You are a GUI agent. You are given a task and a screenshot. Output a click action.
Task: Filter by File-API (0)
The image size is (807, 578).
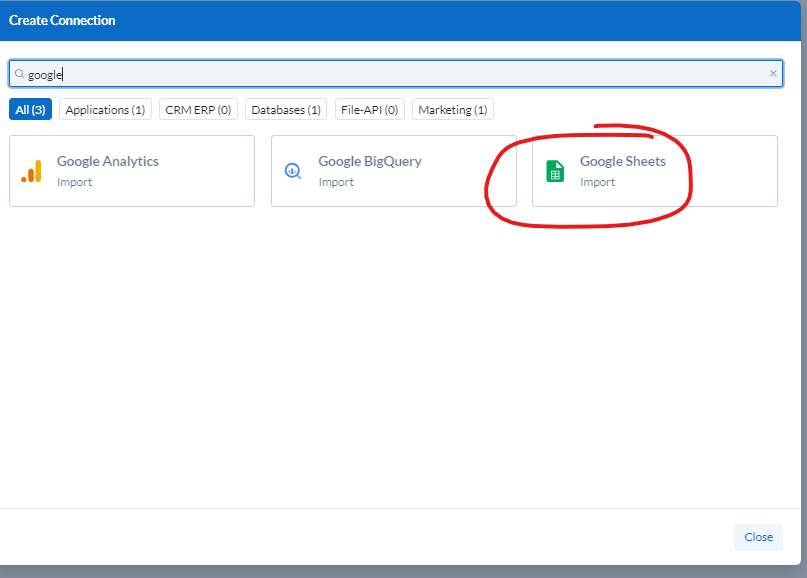tap(370, 110)
